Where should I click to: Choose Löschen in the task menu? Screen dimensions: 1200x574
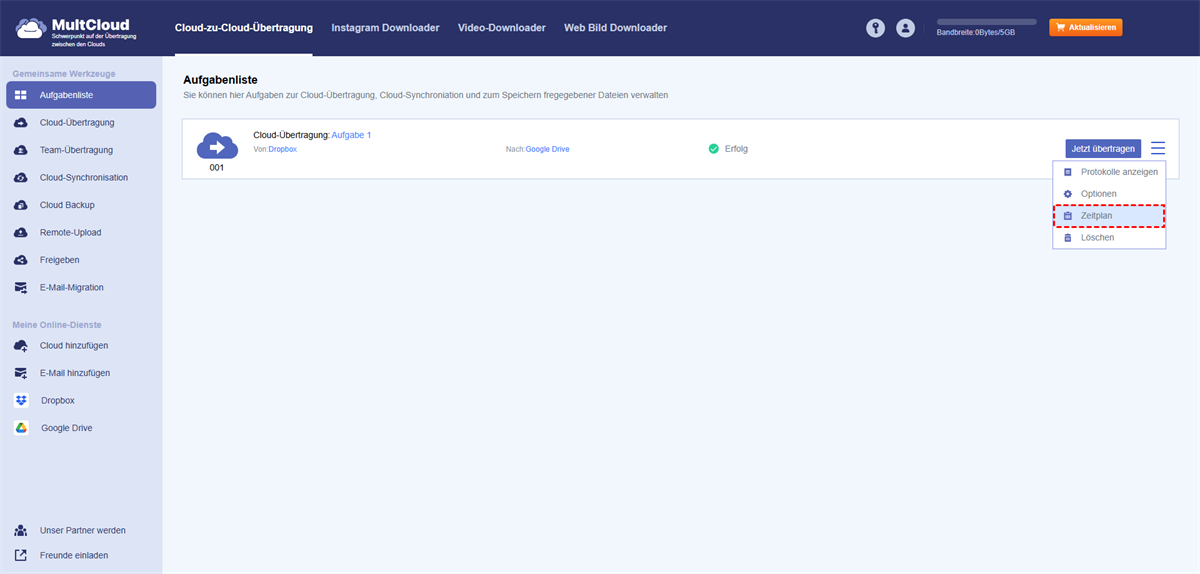click(1109, 238)
